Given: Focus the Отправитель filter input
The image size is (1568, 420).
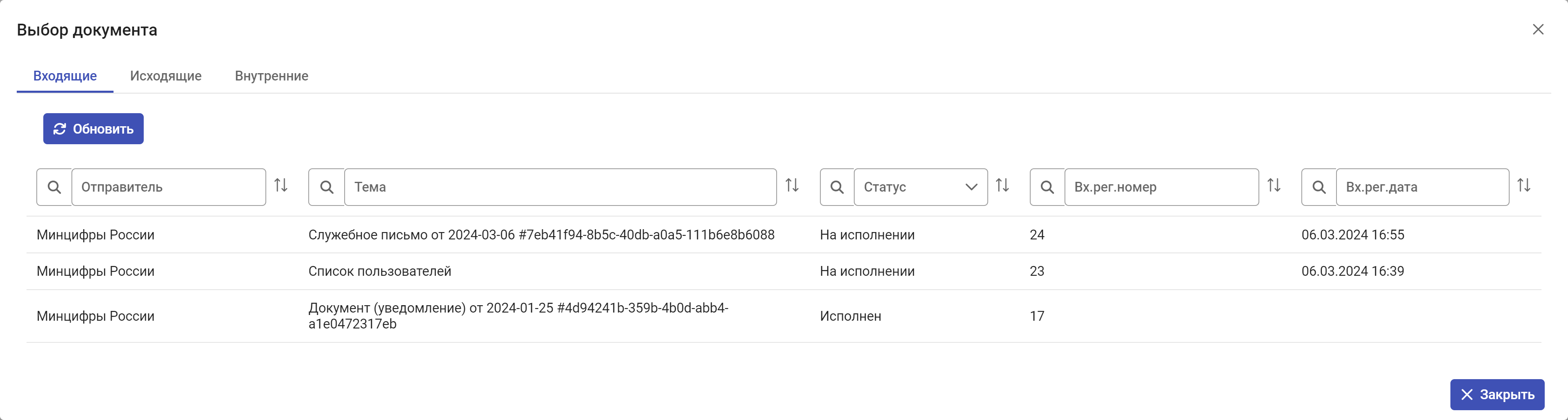Looking at the screenshot, I should [169, 187].
